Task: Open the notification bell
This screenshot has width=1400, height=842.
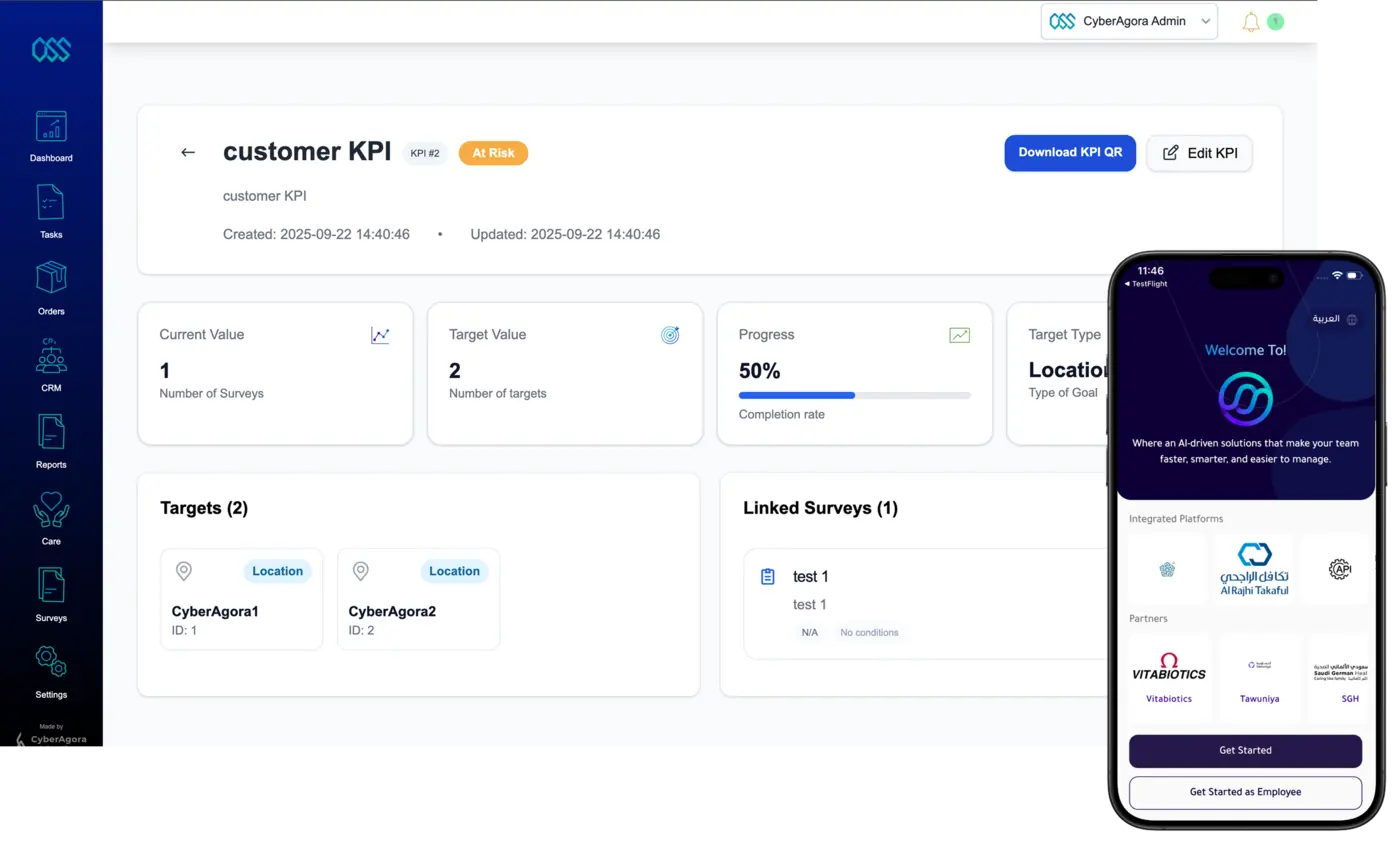Action: point(1250,20)
